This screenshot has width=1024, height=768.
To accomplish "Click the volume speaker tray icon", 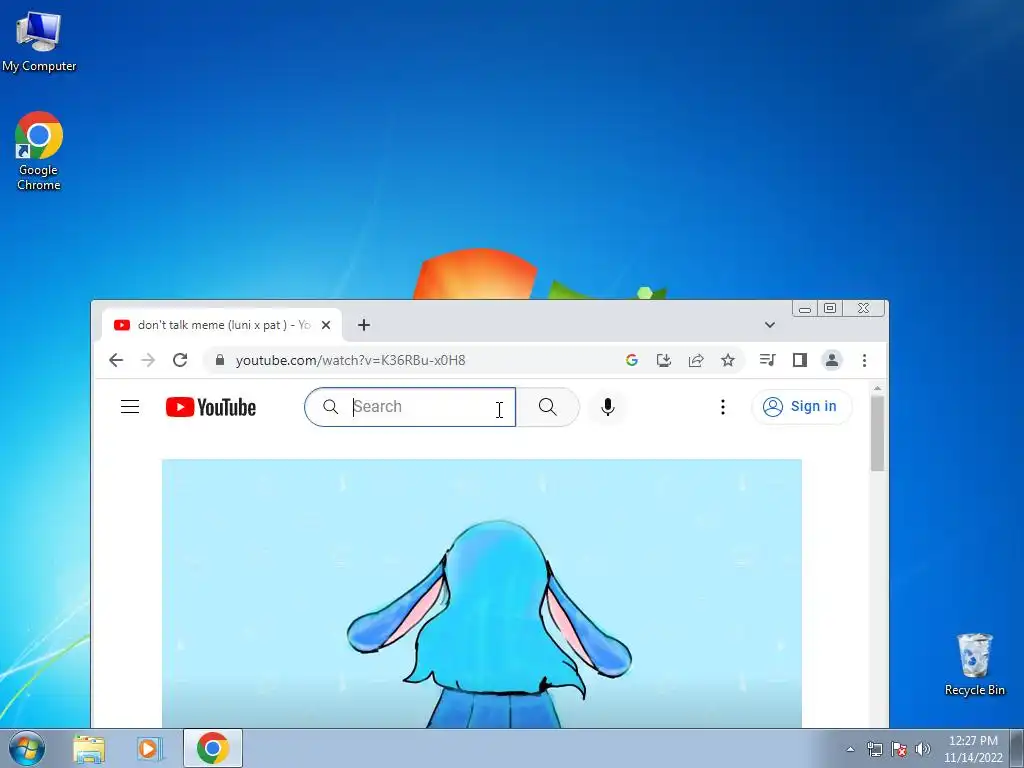I will point(923,749).
